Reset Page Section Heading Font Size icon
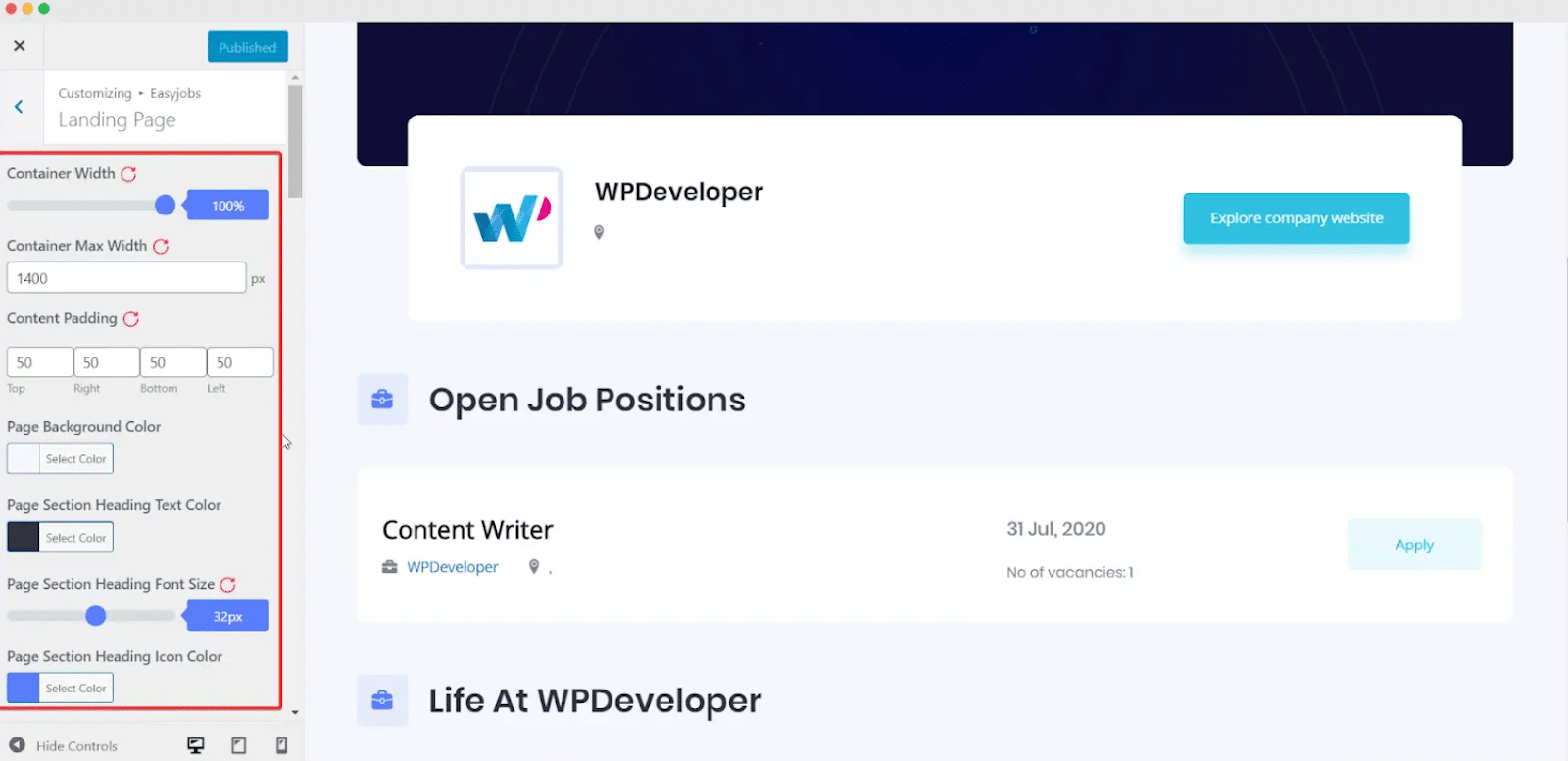1568x761 pixels. [x=228, y=585]
